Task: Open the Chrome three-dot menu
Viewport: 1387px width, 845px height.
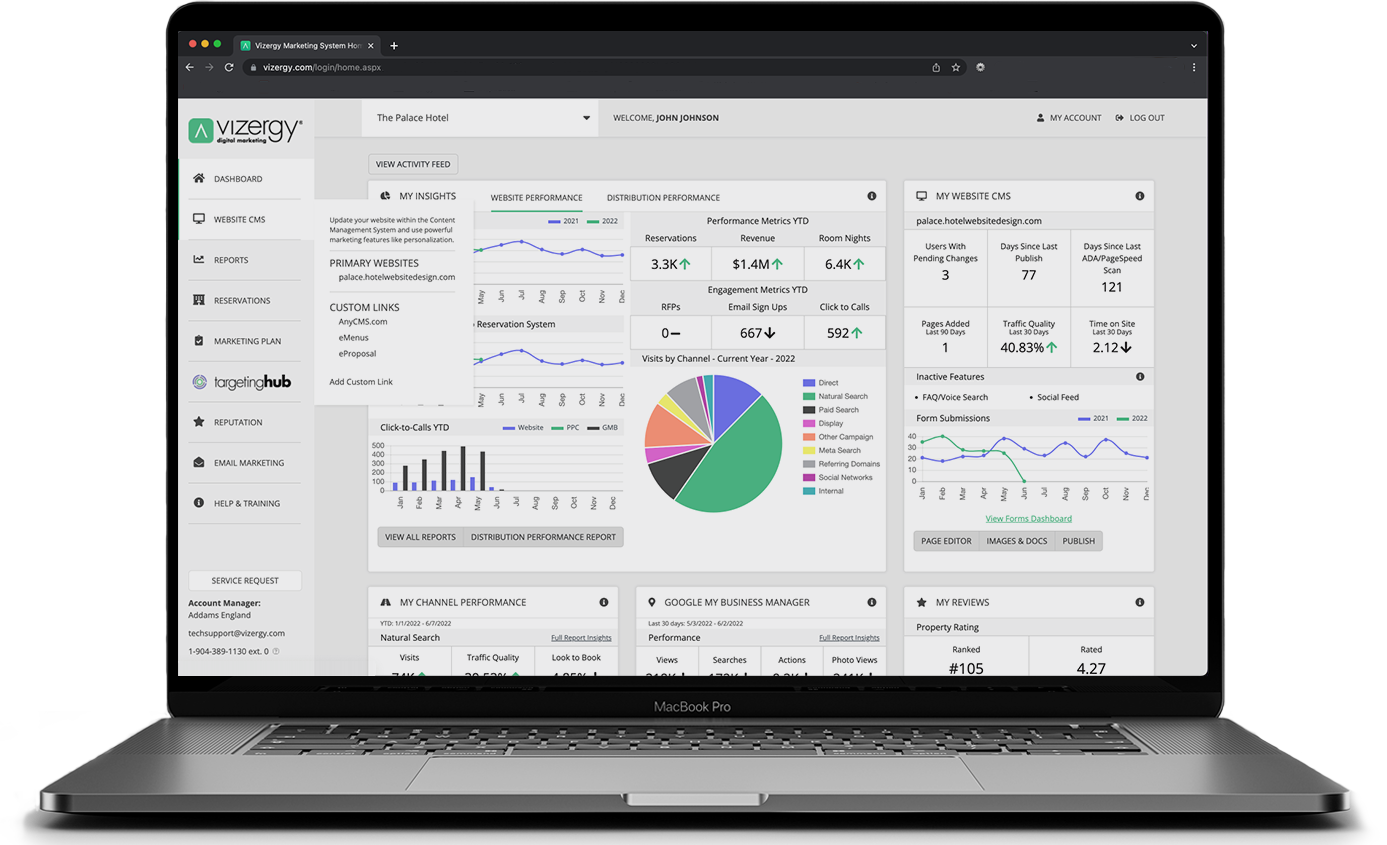Action: 1194,68
